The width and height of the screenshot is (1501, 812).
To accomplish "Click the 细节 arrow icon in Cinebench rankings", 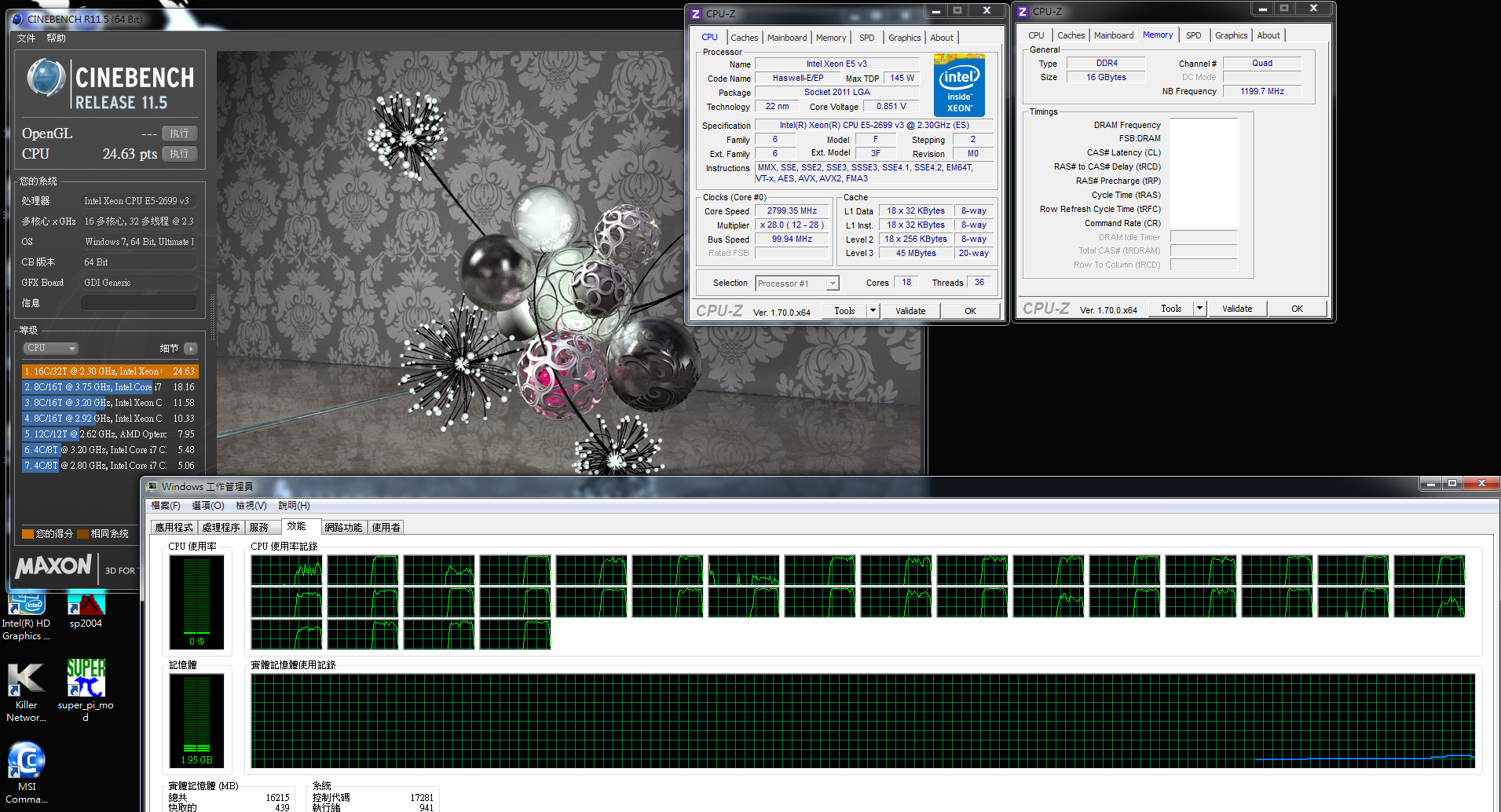I will pyautogui.click(x=191, y=349).
